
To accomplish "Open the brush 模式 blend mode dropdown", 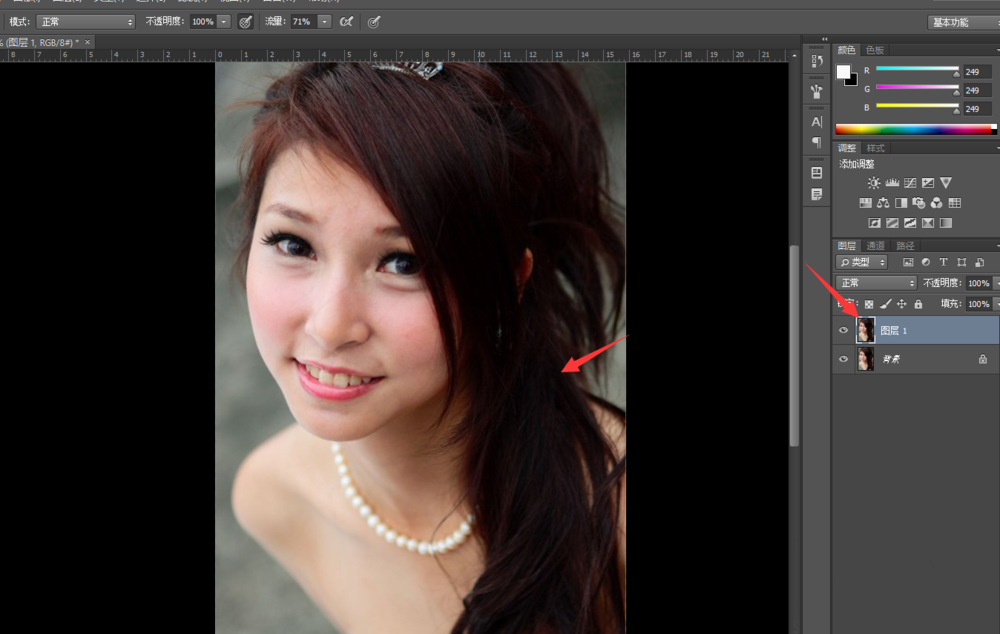I will point(85,21).
